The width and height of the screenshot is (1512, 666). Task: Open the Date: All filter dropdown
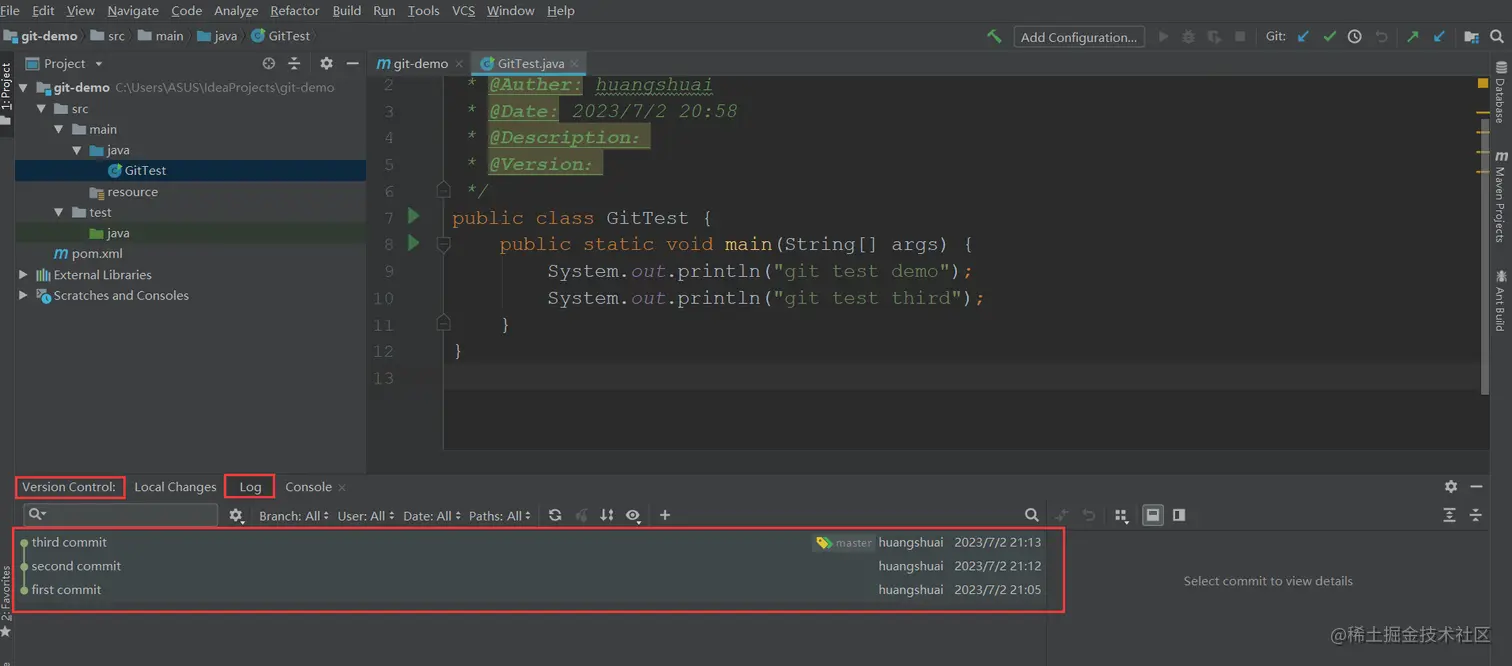[432, 516]
